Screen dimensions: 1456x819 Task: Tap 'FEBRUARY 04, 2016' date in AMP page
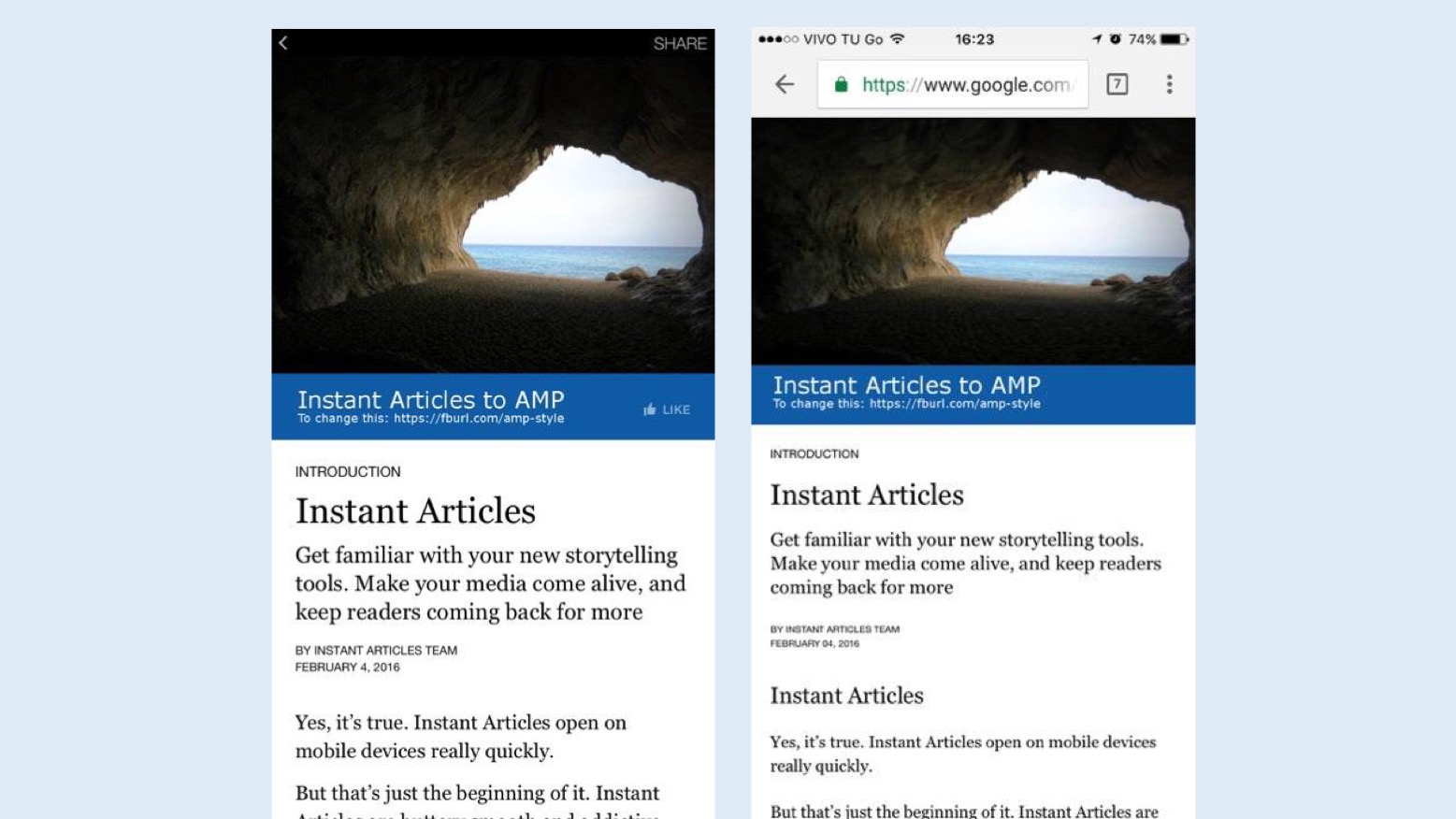(x=814, y=643)
